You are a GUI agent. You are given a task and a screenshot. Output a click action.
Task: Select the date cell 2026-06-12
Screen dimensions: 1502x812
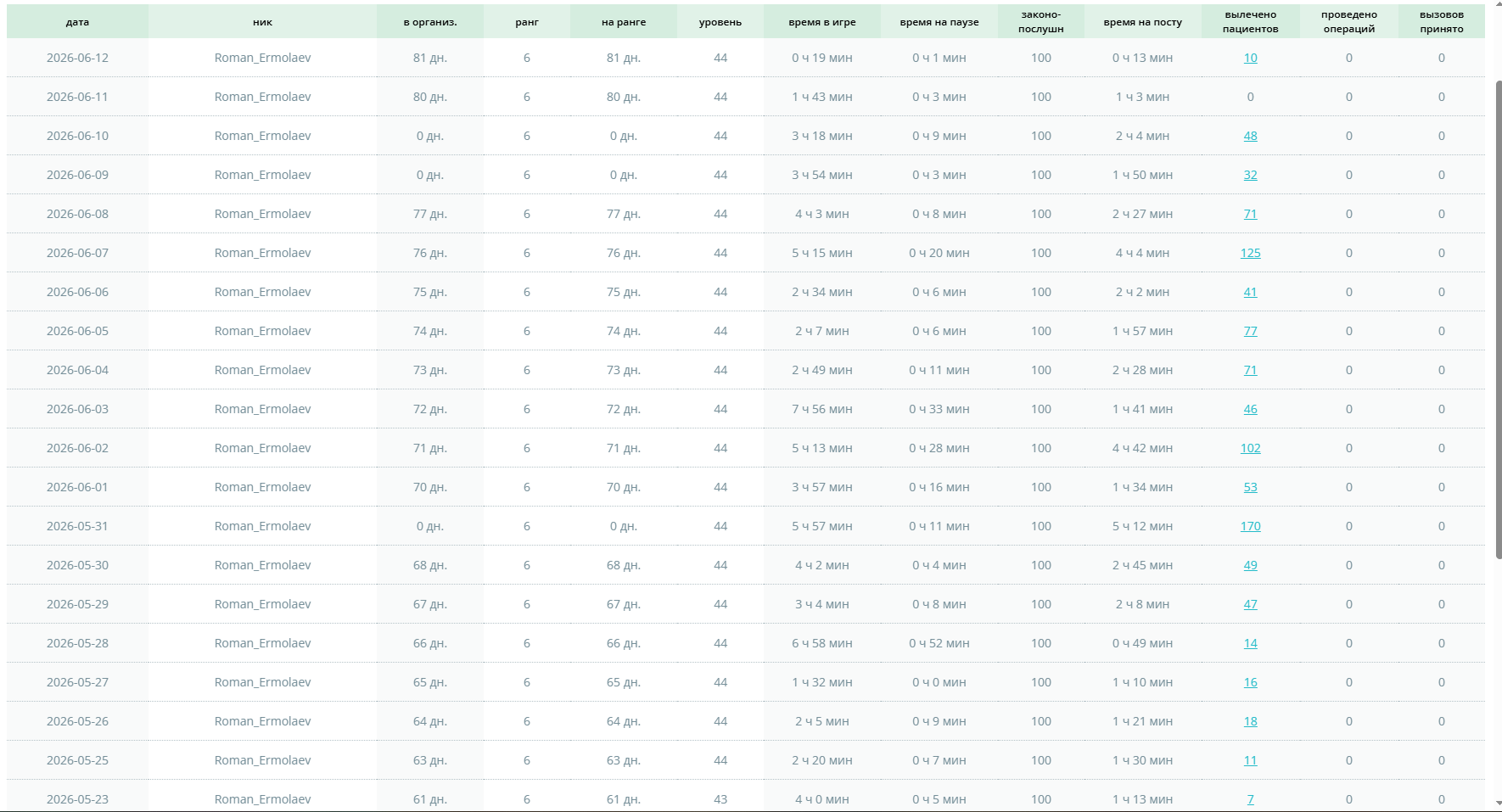(x=77, y=58)
